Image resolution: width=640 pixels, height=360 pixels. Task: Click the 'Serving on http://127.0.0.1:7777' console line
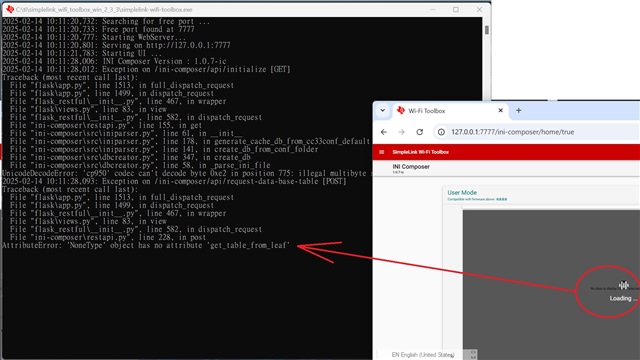click(x=116, y=45)
